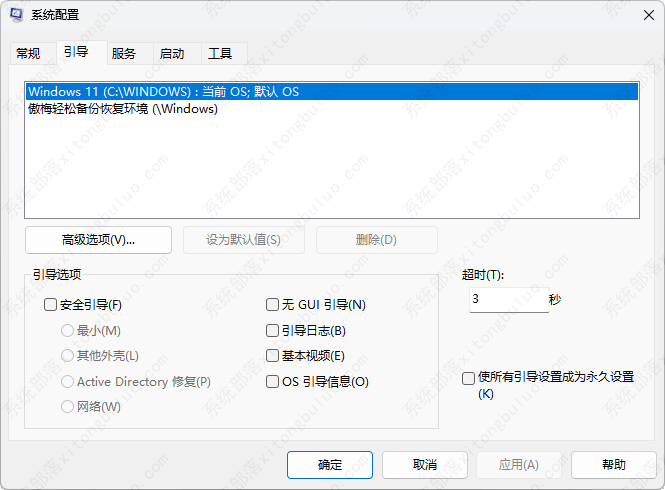665x490 pixels.
Task: Enable the 安全引导(F) checkbox
Action: pyautogui.click(x=52, y=305)
